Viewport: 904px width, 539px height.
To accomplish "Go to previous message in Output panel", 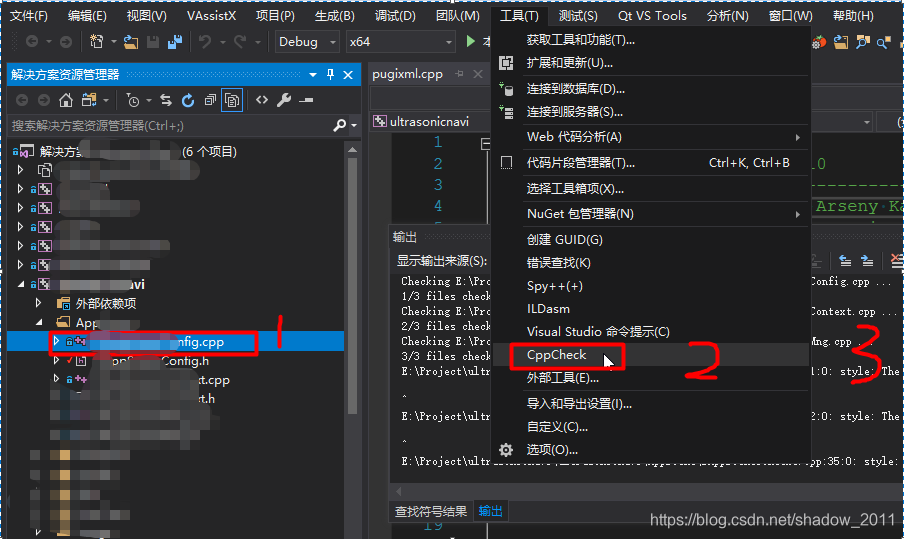I will (x=845, y=261).
